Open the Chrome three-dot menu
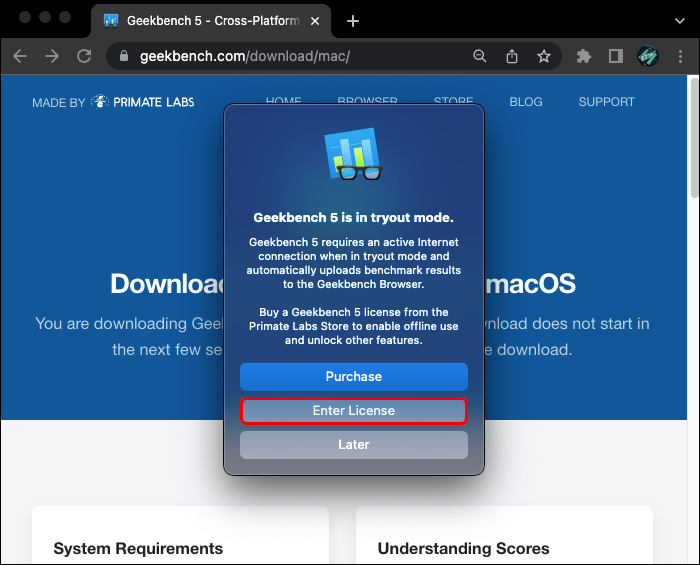The height and width of the screenshot is (565, 700). pos(680,56)
